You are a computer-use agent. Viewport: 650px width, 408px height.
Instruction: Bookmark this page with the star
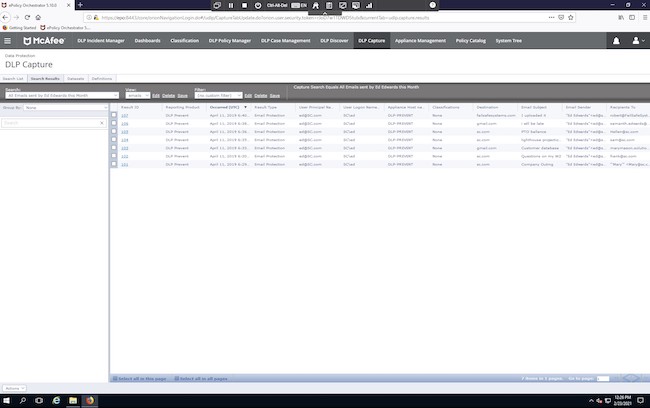pyautogui.click(x=570, y=17)
